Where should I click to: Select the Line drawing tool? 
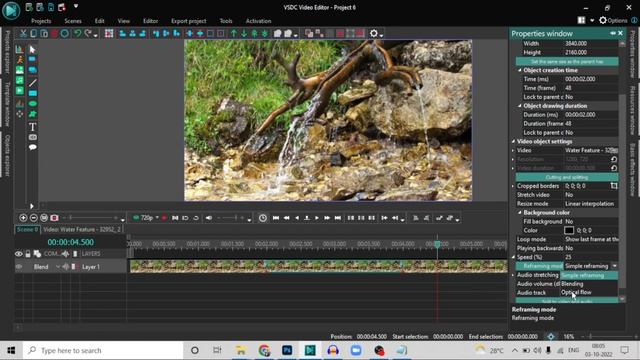32,82
